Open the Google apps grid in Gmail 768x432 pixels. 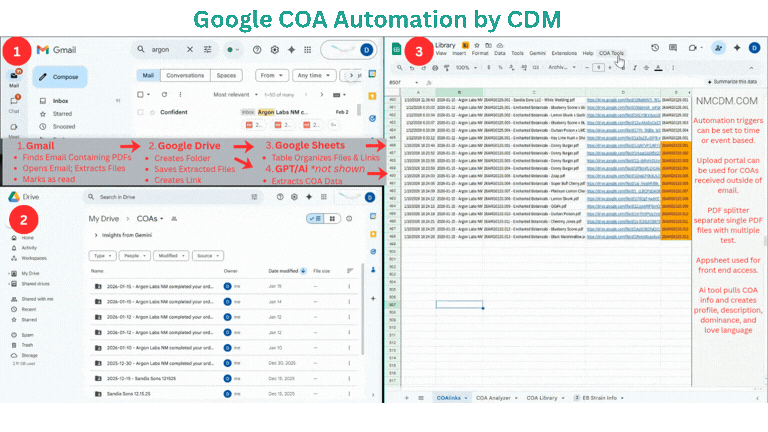[308, 49]
